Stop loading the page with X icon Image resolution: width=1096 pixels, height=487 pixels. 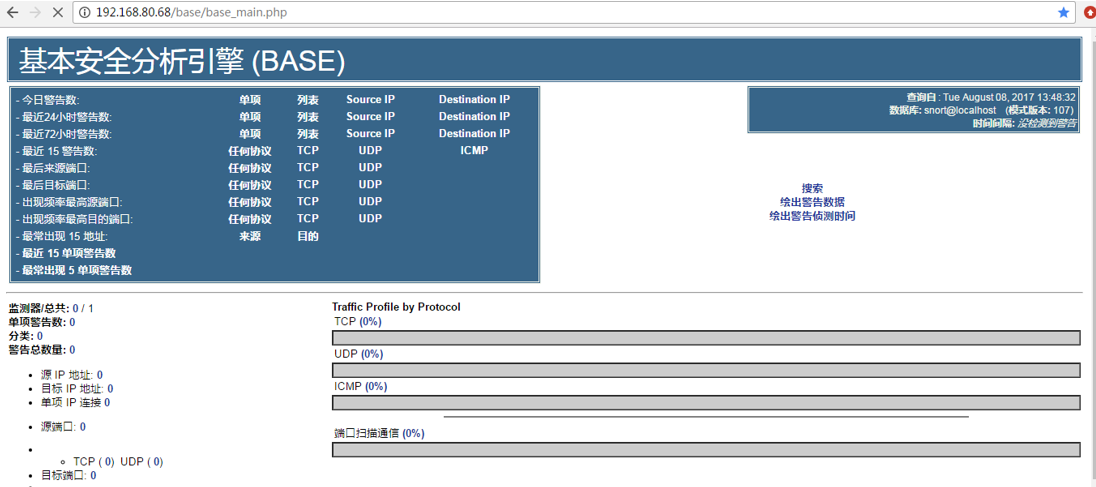[58, 12]
